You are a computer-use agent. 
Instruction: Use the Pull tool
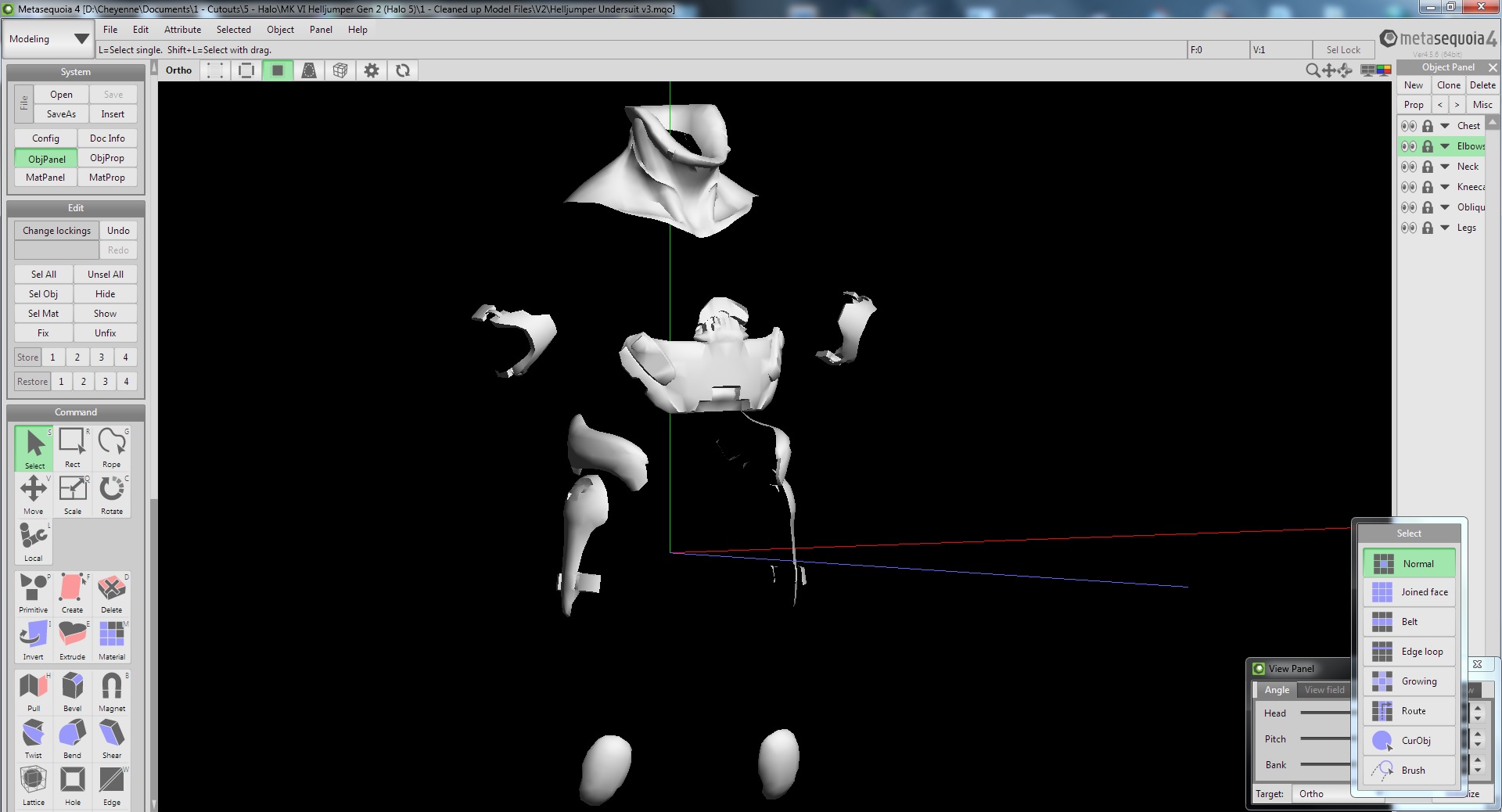[x=34, y=692]
